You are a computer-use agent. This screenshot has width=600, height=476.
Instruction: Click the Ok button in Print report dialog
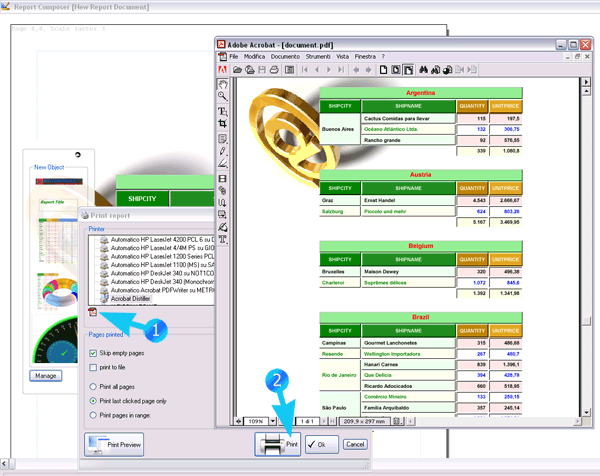click(322, 445)
